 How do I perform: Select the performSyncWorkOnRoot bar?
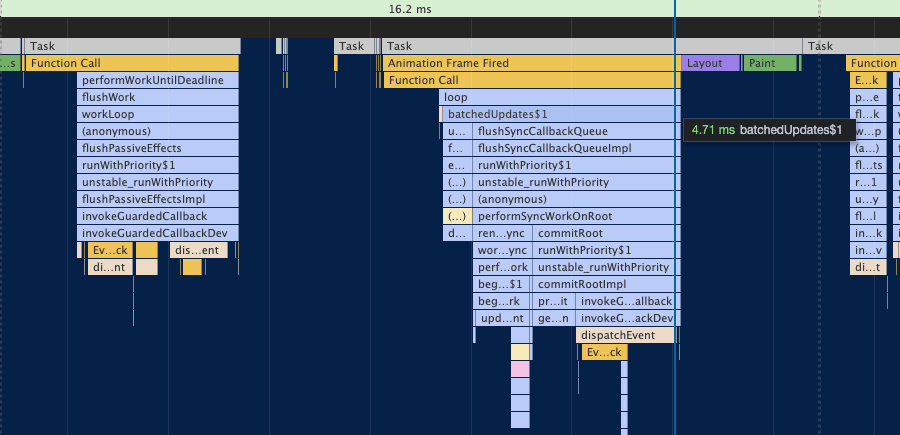tap(575, 216)
